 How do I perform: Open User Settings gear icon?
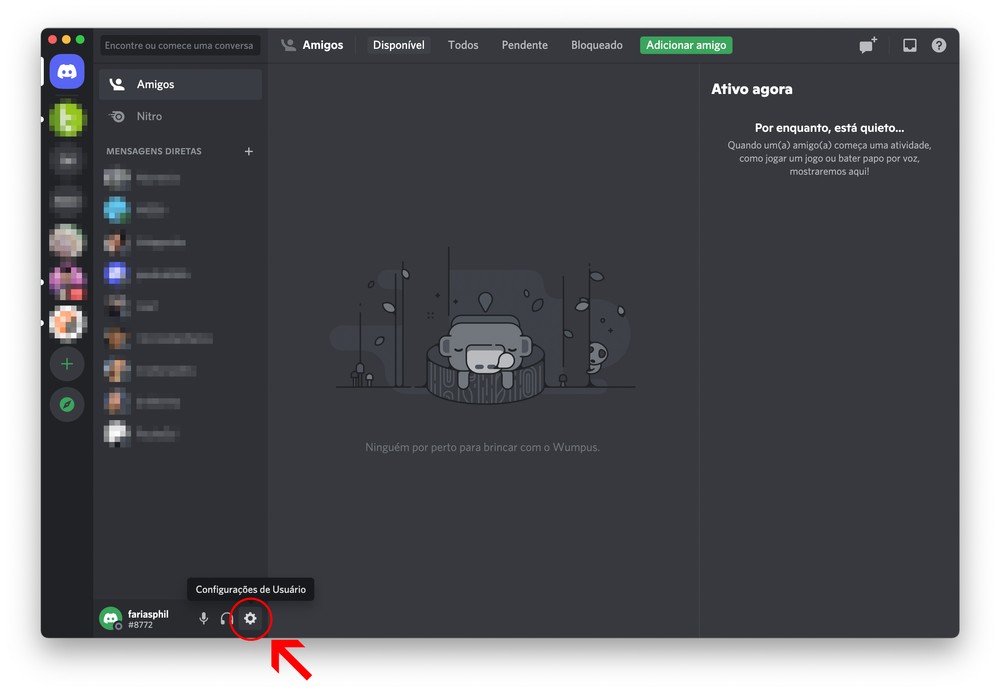click(250, 619)
